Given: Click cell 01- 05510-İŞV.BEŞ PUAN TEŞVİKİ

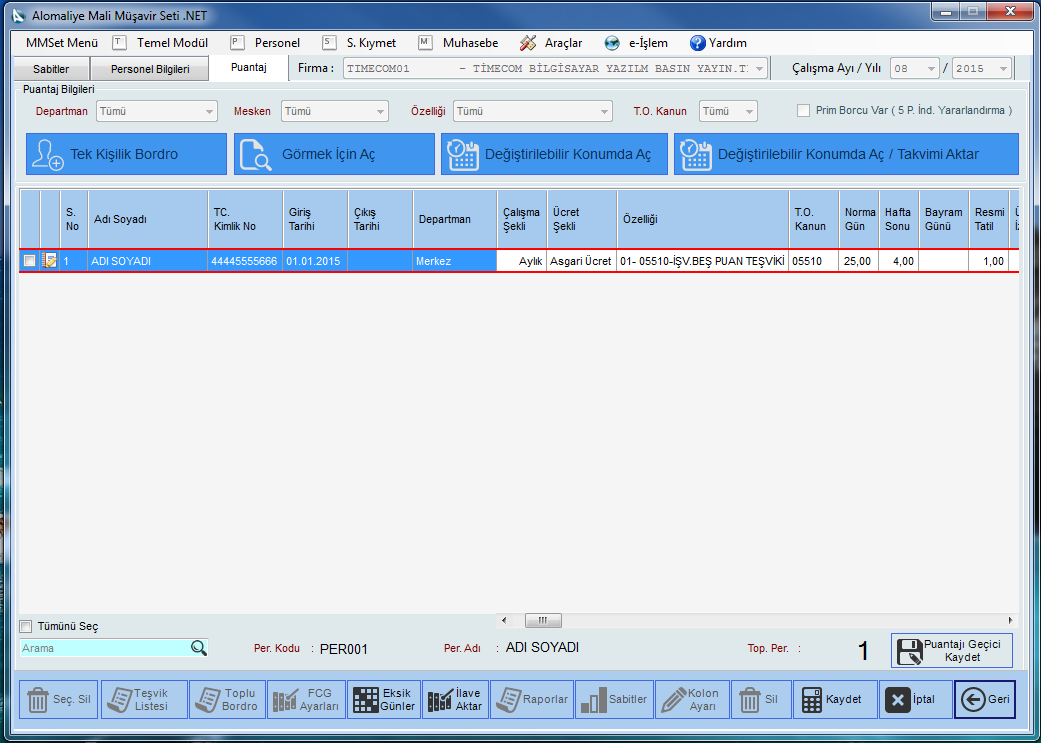Looking at the screenshot, I should tap(703, 261).
